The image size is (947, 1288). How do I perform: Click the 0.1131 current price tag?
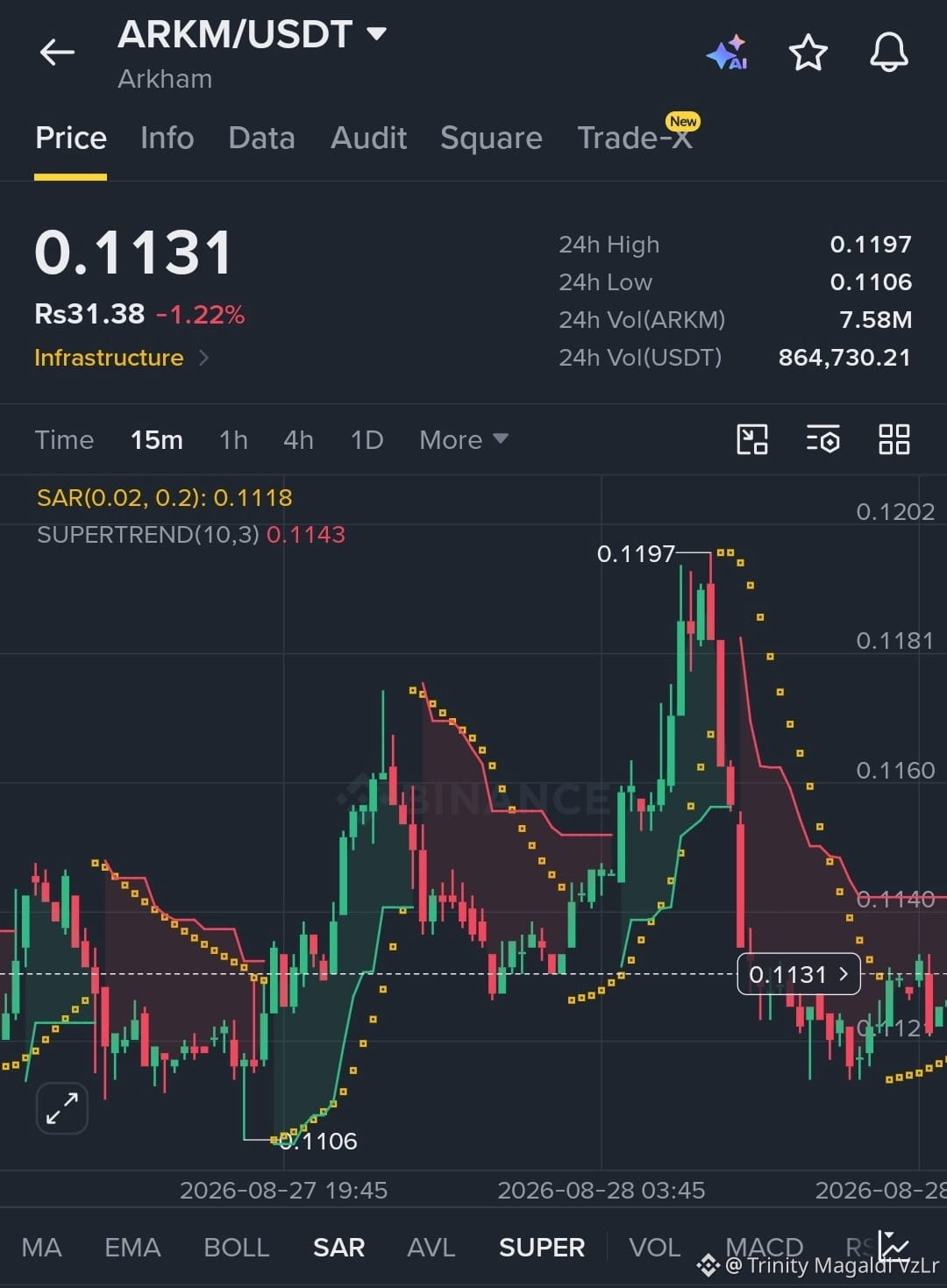(798, 974)
